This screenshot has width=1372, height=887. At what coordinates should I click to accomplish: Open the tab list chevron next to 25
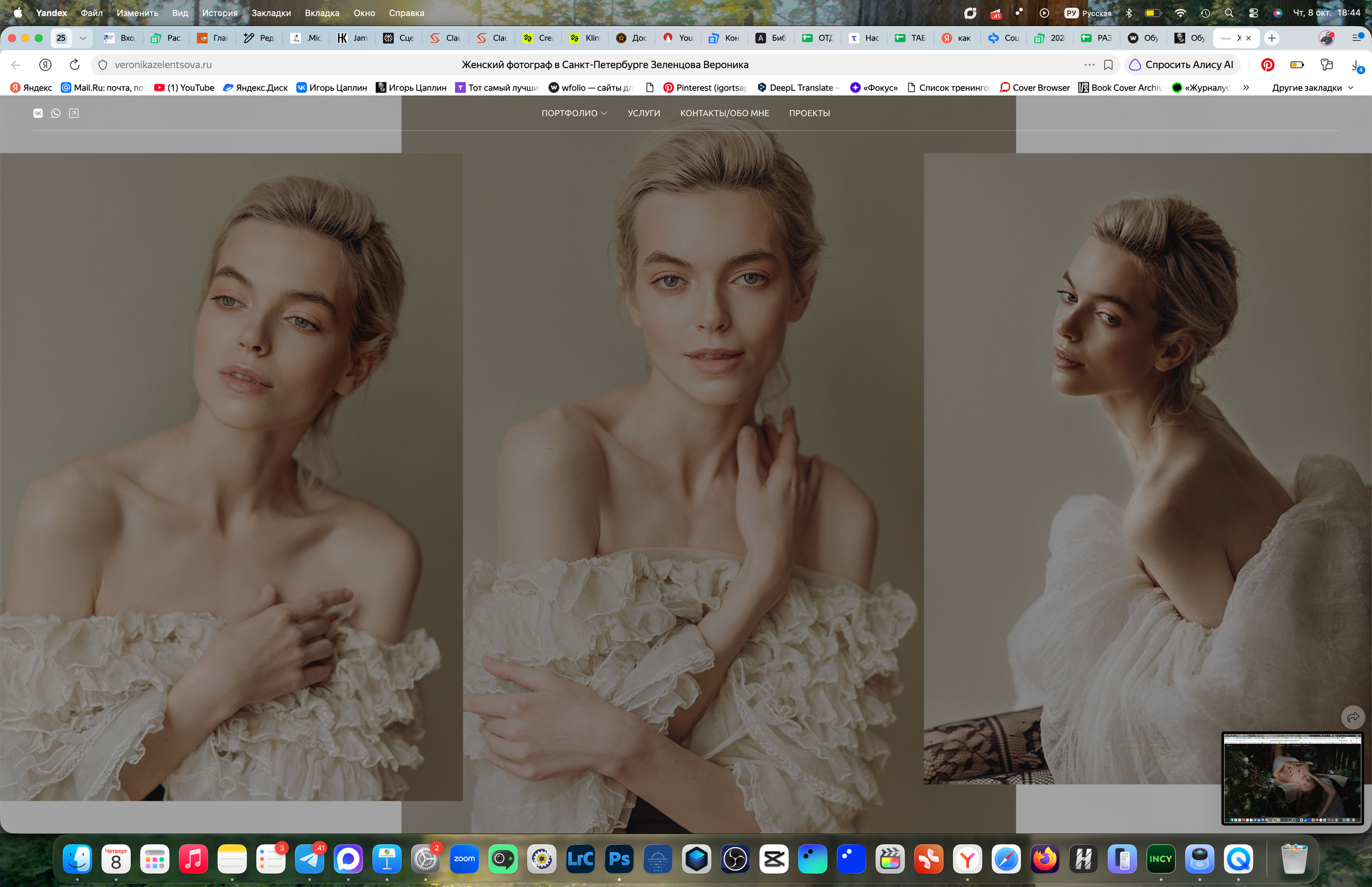(83, 38)
